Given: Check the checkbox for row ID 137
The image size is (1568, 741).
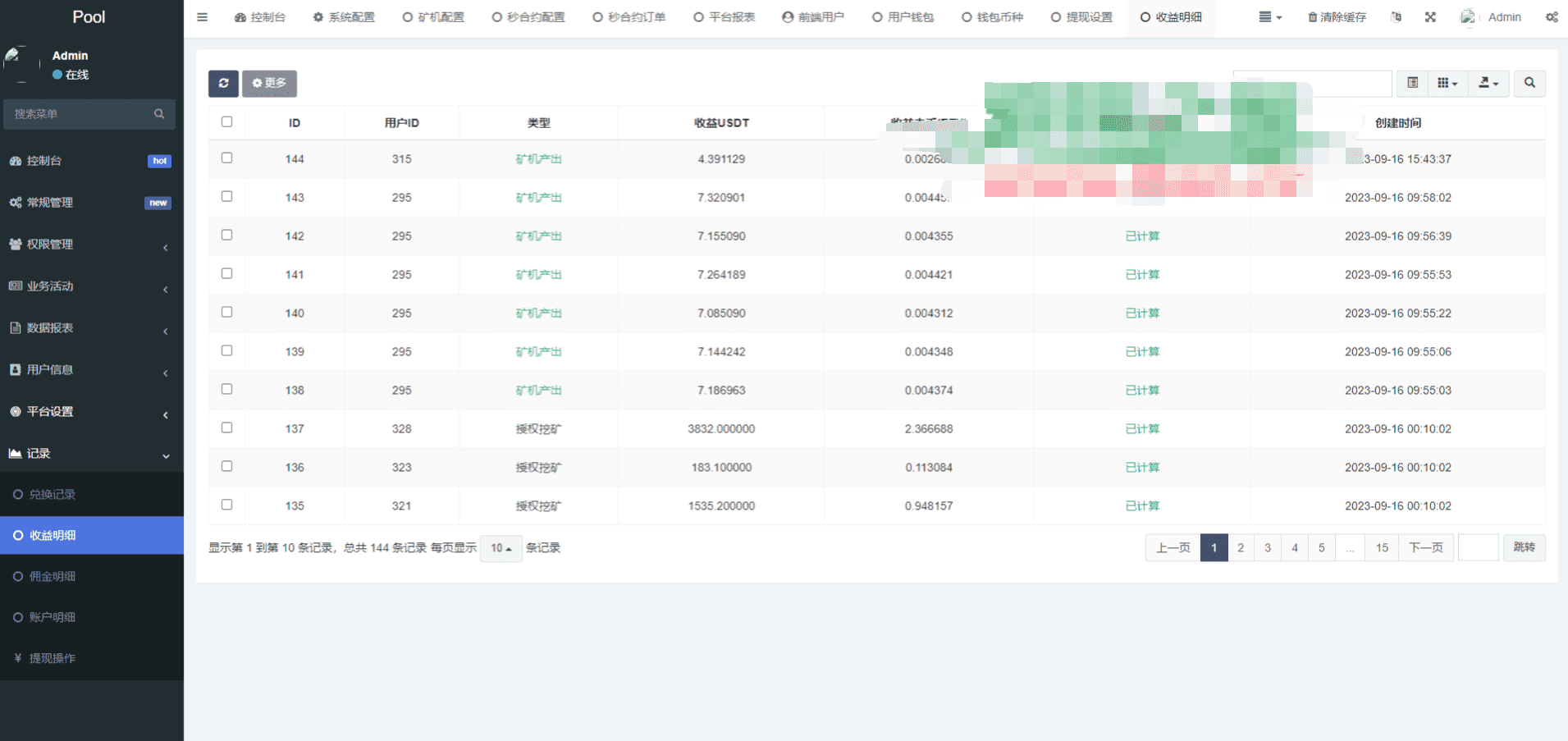Looking at the screenshot, I should (x=227, y=428).
